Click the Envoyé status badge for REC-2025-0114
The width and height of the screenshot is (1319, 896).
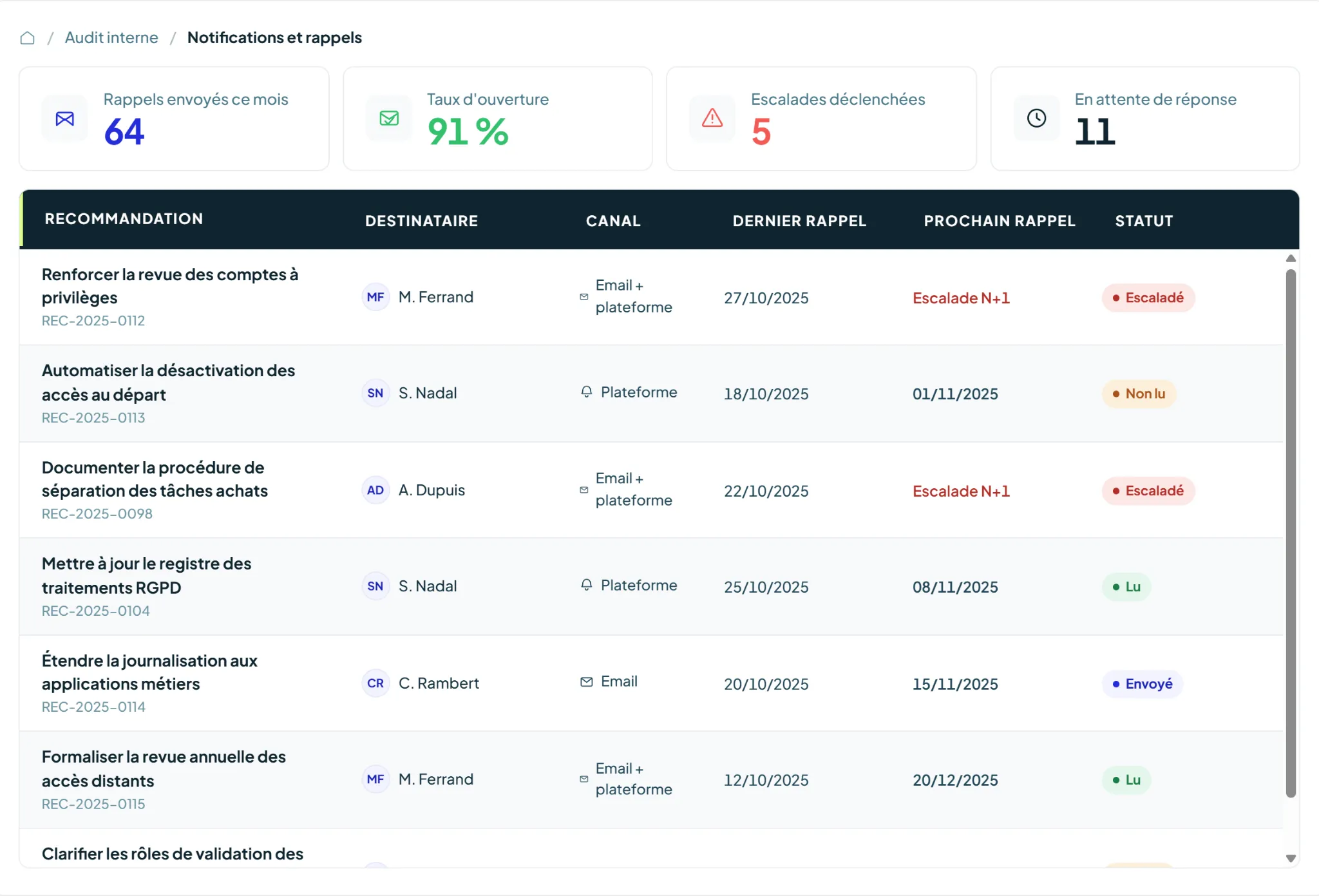click(x=1143, y=683)
